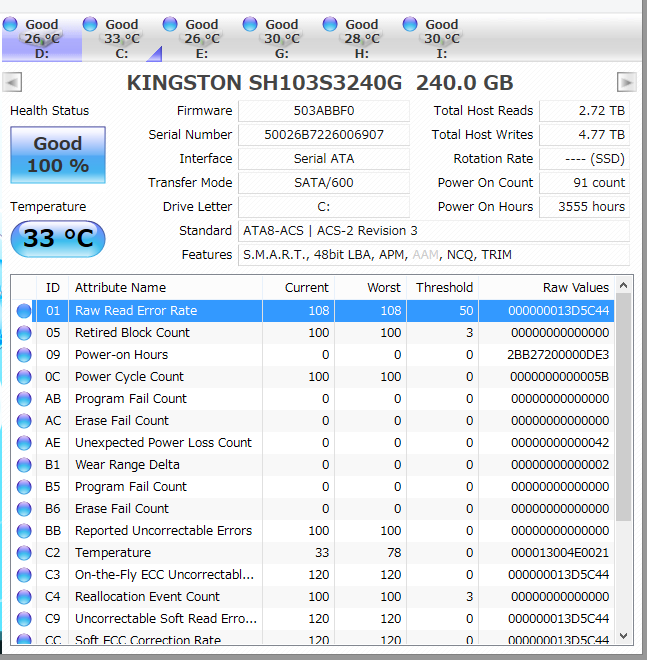Click Total Host Reads value 2.72 TB
This screenshot has width=647, height=660.
pyautogui.click(x=584, y=111)
